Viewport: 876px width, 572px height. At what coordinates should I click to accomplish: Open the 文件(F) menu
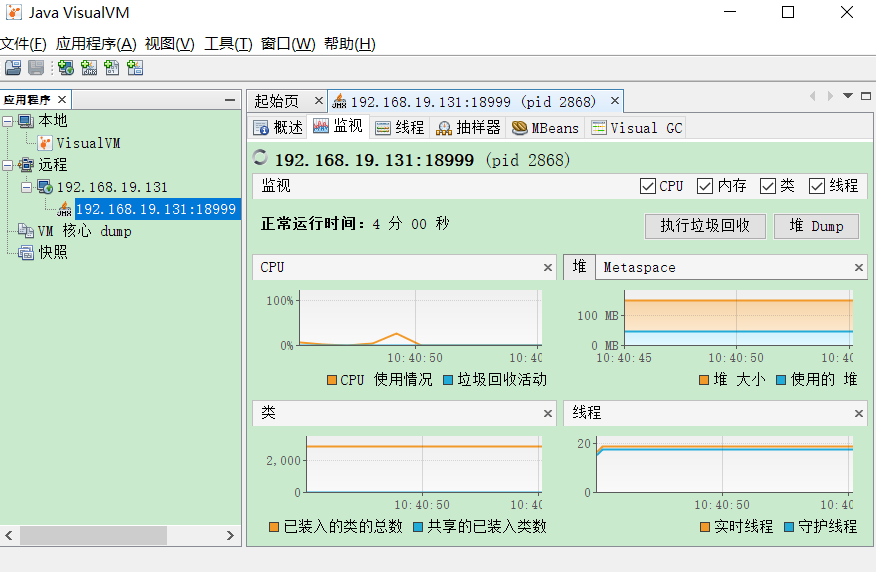23,44
